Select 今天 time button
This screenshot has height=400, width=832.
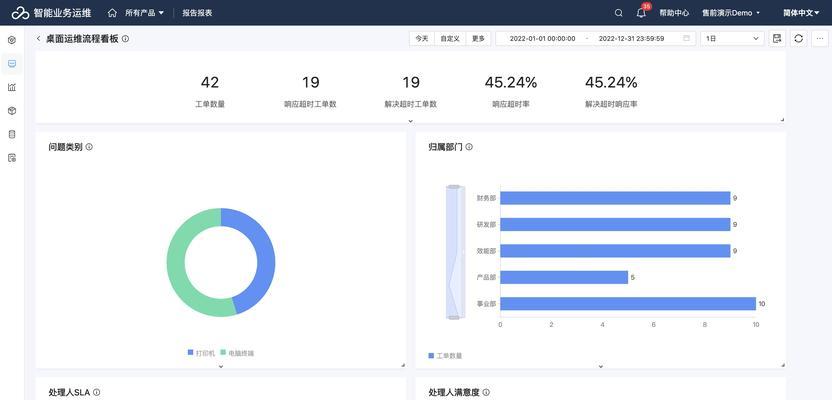click(x=422, y=39)
